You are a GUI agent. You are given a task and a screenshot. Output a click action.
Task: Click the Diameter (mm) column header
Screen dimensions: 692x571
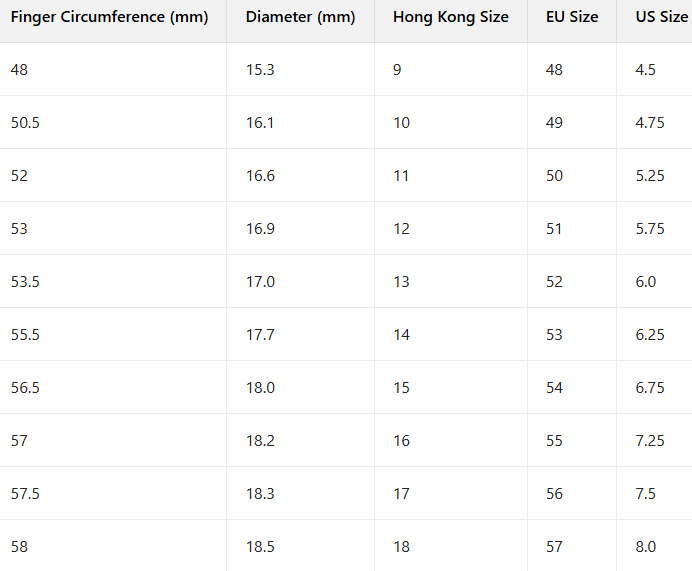300,17
